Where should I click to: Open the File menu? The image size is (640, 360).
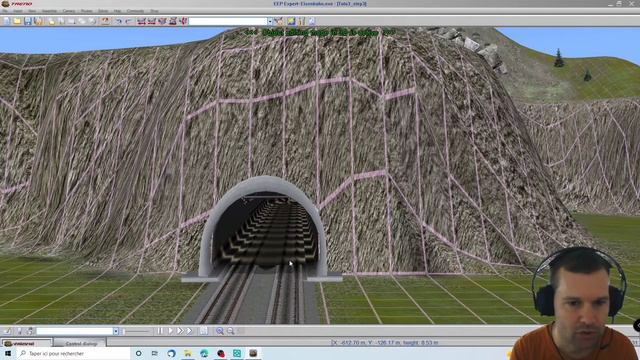(x=5, y=11)
